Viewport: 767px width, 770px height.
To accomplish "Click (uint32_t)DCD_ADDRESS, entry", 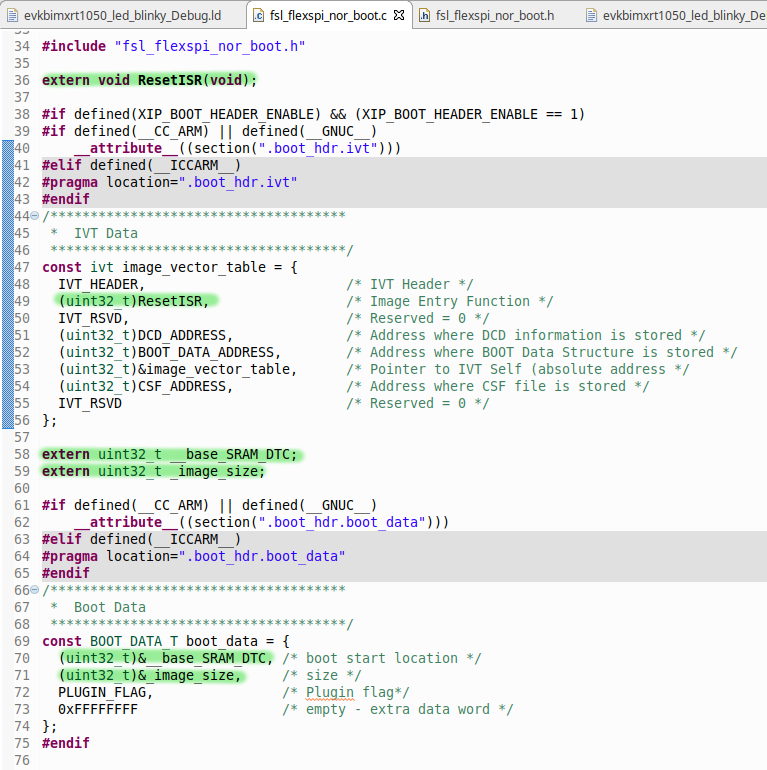I will point(145,335).
